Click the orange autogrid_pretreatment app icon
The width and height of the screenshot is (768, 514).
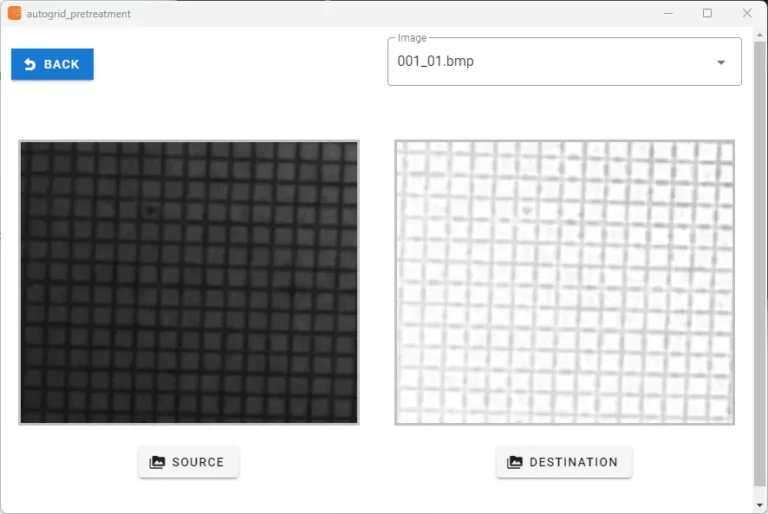point(15,13)
